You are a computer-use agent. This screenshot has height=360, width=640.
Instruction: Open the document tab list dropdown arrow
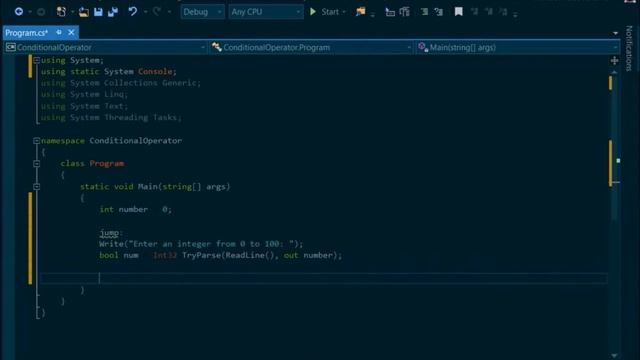615,33
